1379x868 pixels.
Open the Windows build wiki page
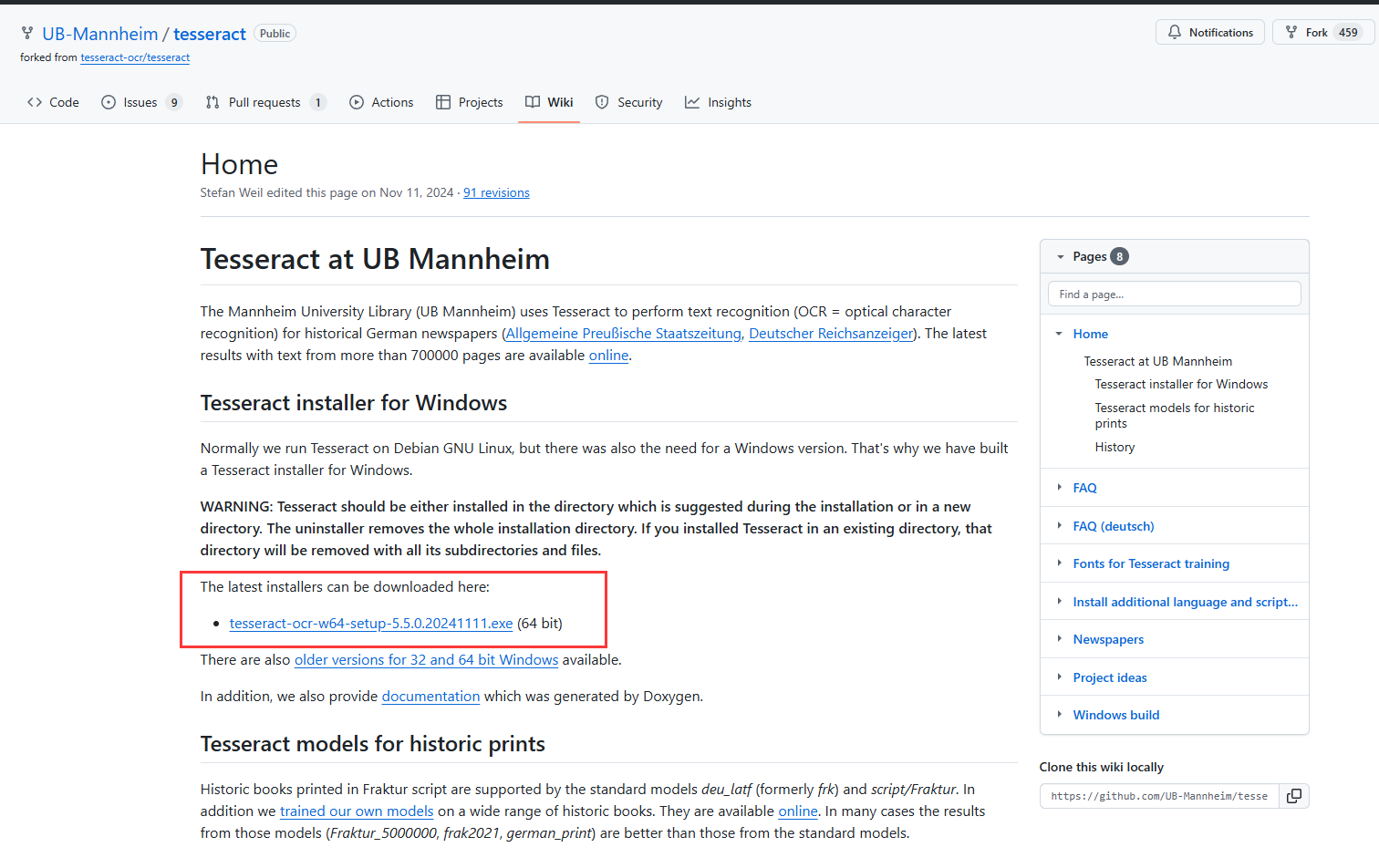(x=1116, y=716)
